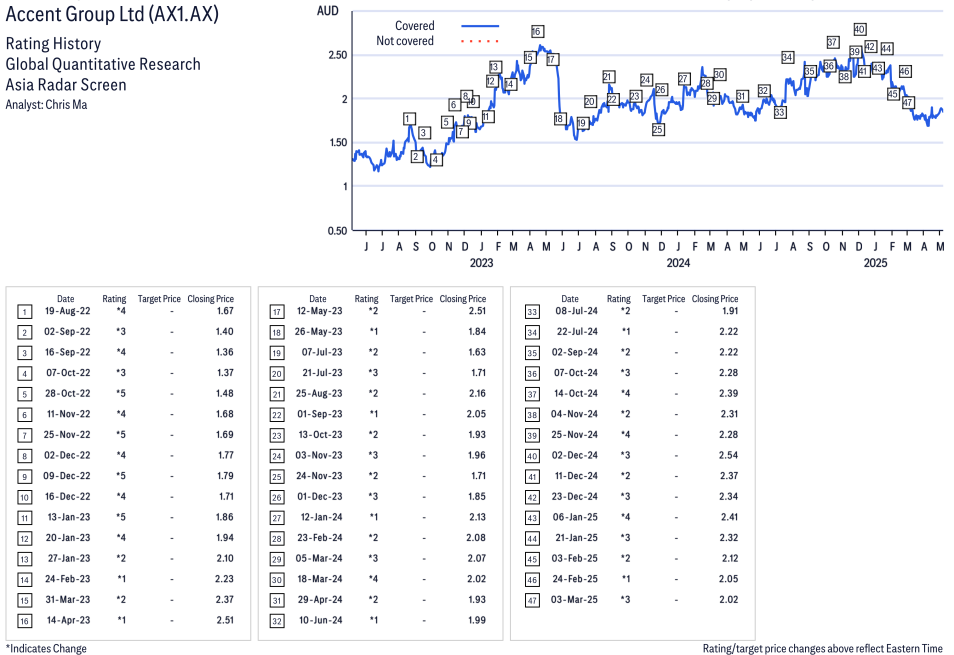Click chart marker 30 on the graph
Image resolution: width=954 pixels, height=655 pixels.
point(720,74)
